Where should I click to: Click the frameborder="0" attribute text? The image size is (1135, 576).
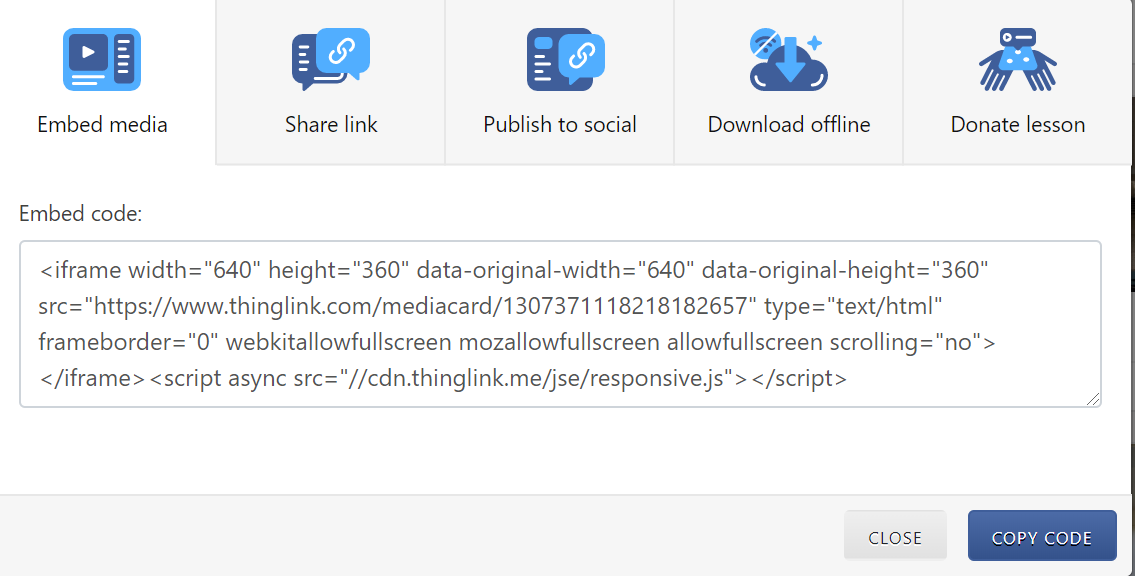127,343
